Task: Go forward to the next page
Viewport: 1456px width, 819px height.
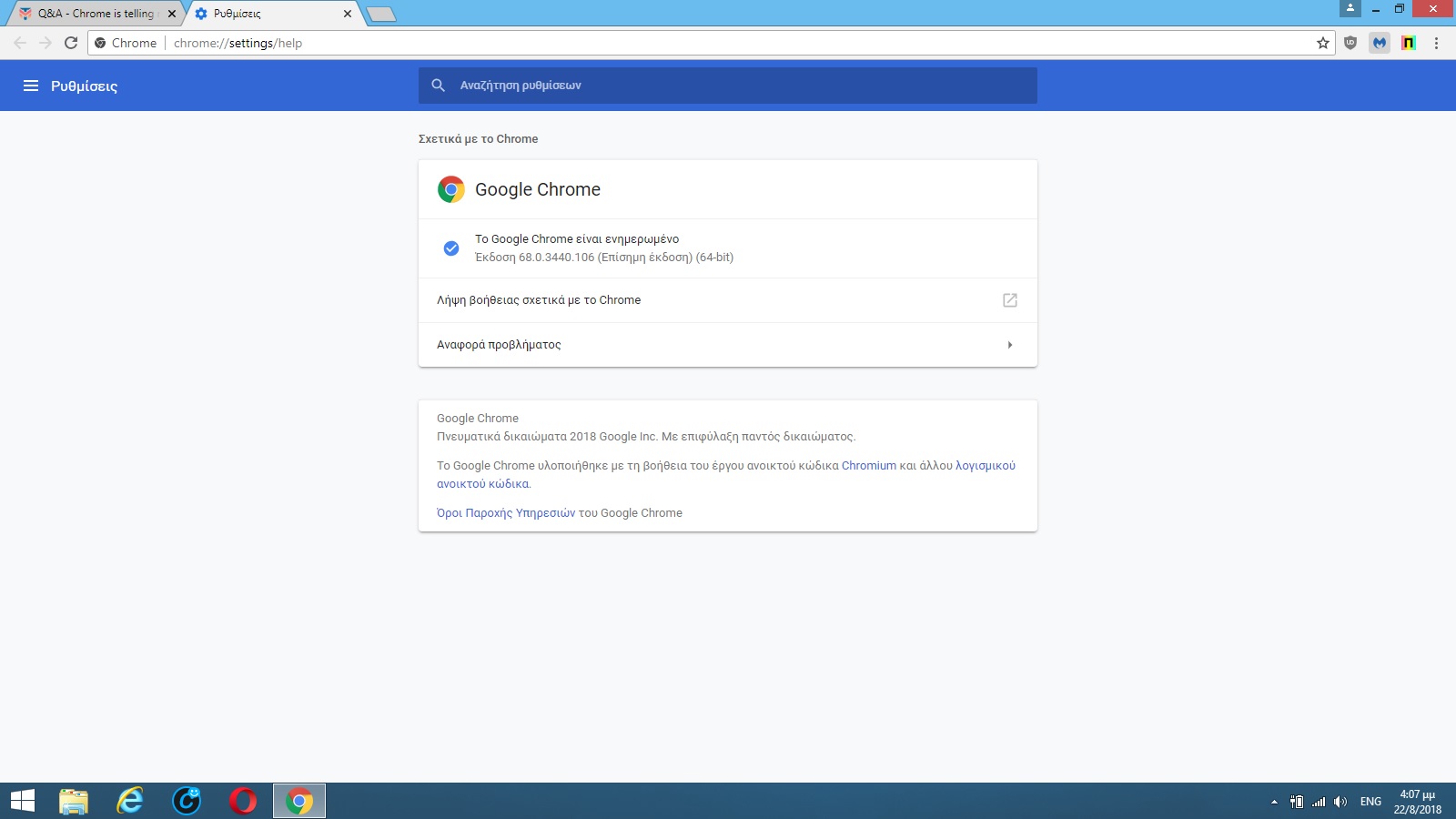Action: [x=45, y=43]
